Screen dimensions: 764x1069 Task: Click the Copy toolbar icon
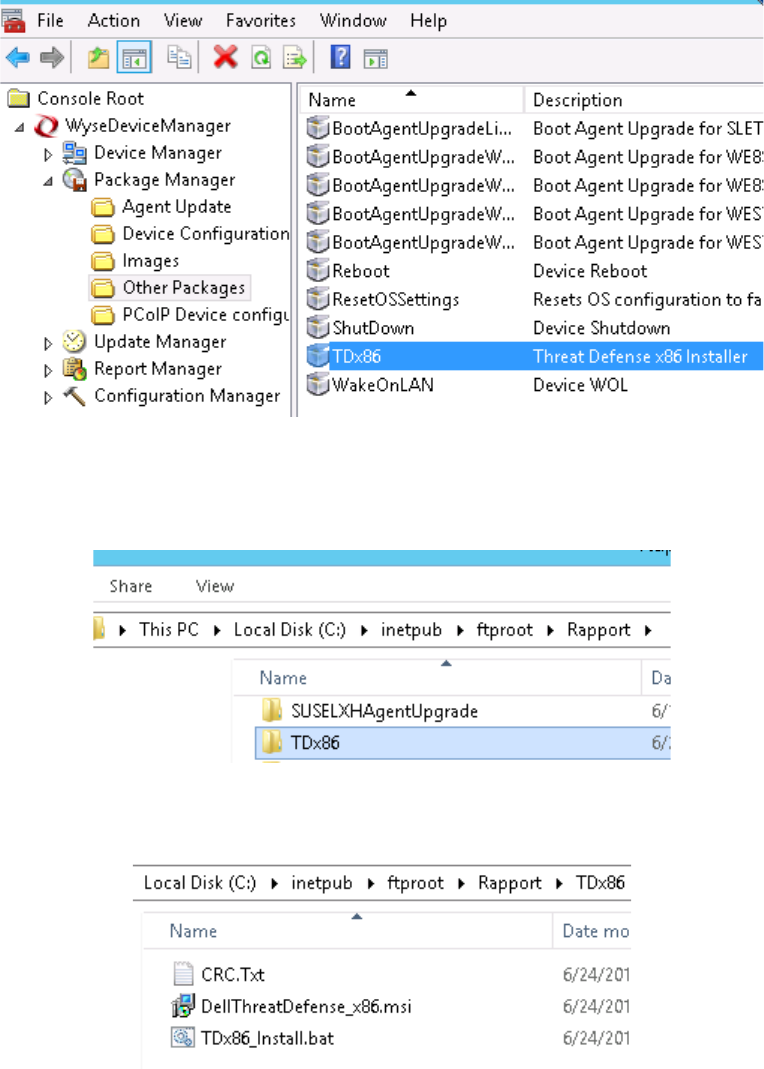click(x=179, y=58)
